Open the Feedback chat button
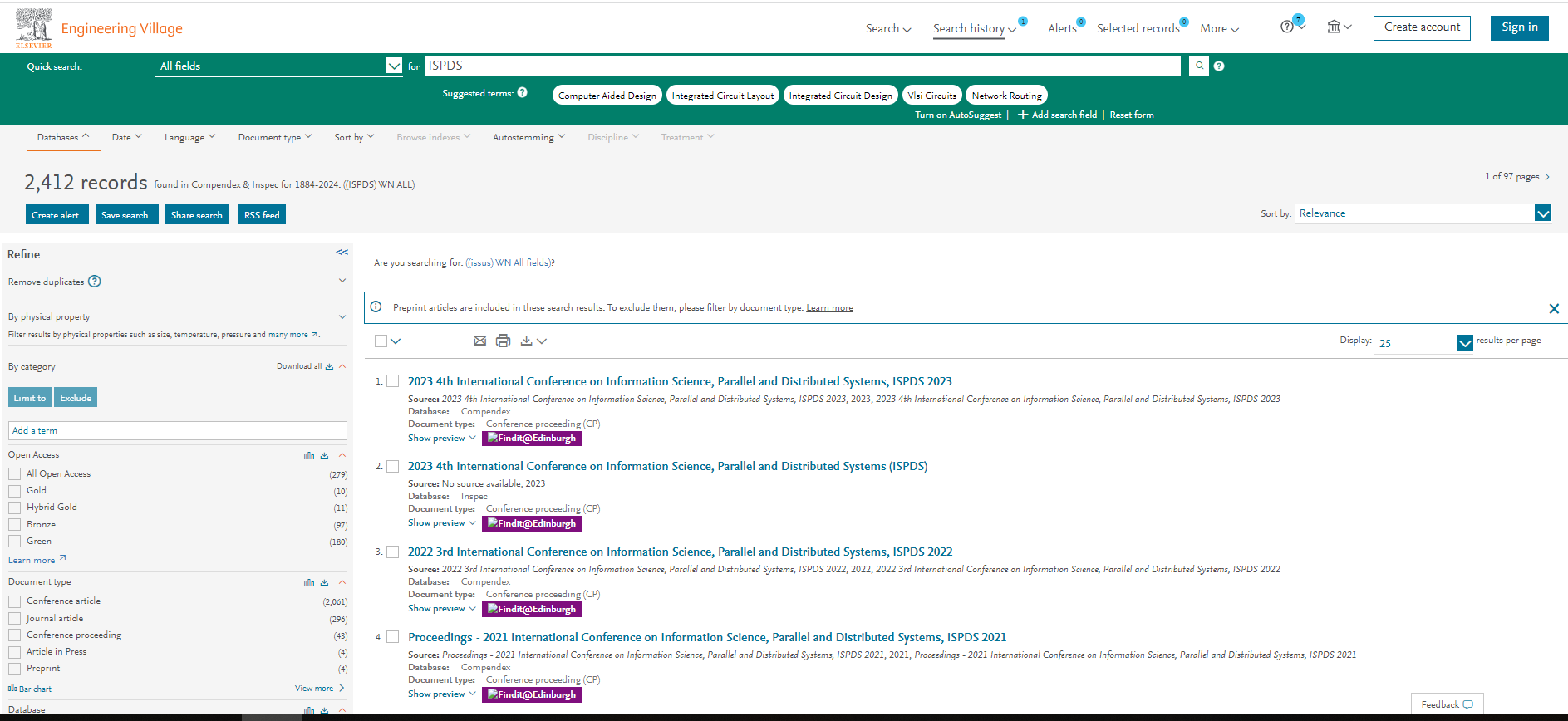This screenshot has width=1568, height=721. (1447, 704)
